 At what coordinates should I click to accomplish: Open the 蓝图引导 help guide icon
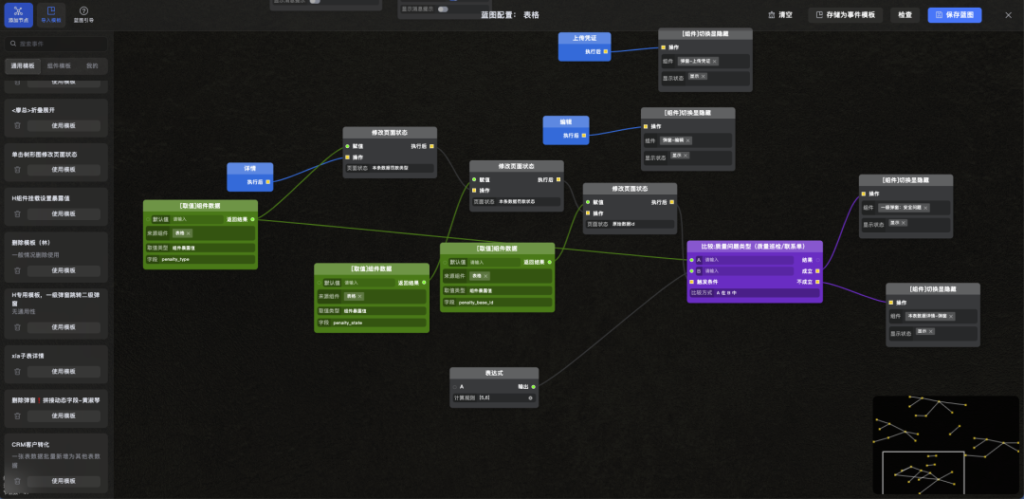pyautogui.click(x=84, y=14)
